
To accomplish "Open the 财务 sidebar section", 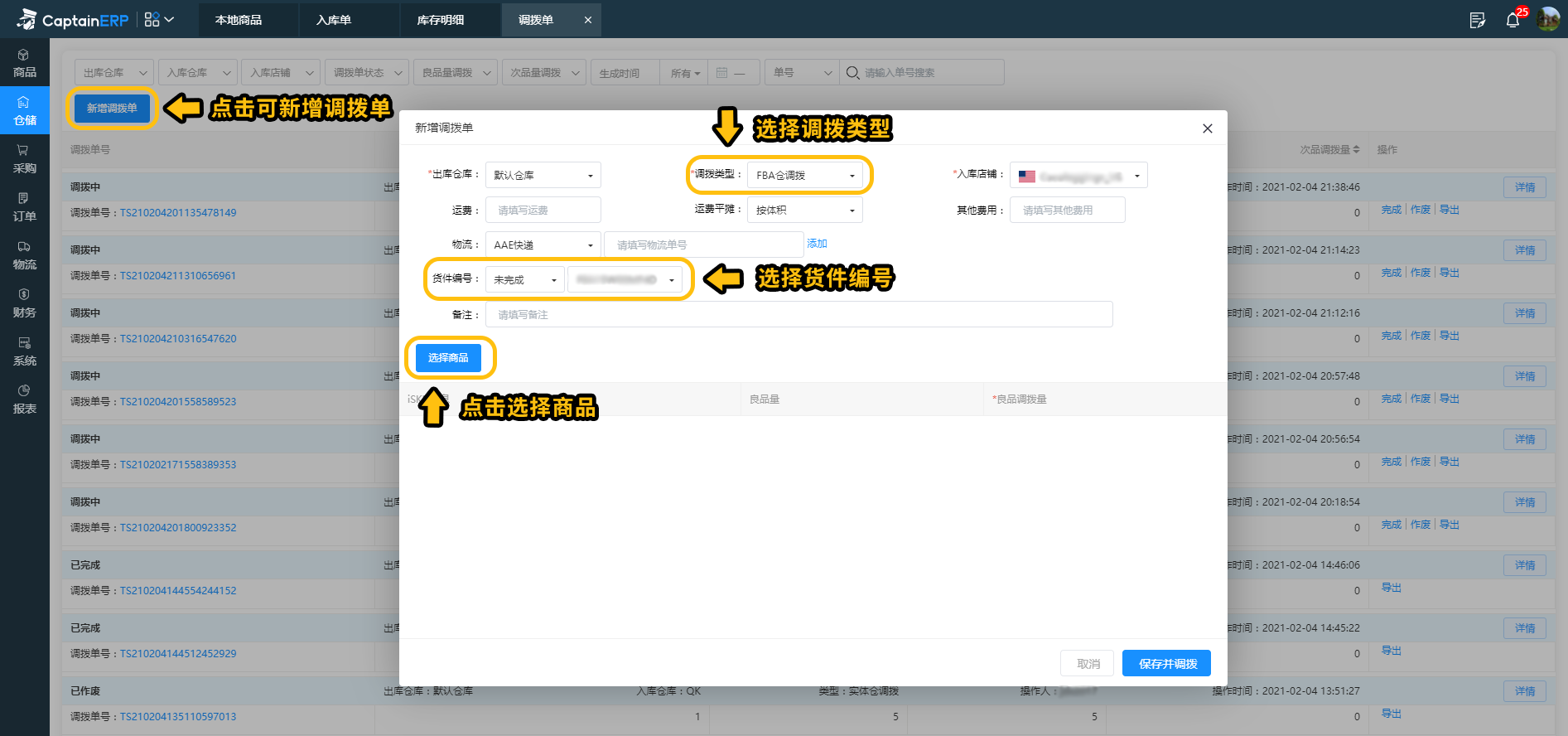I will (x=24, y=303).
